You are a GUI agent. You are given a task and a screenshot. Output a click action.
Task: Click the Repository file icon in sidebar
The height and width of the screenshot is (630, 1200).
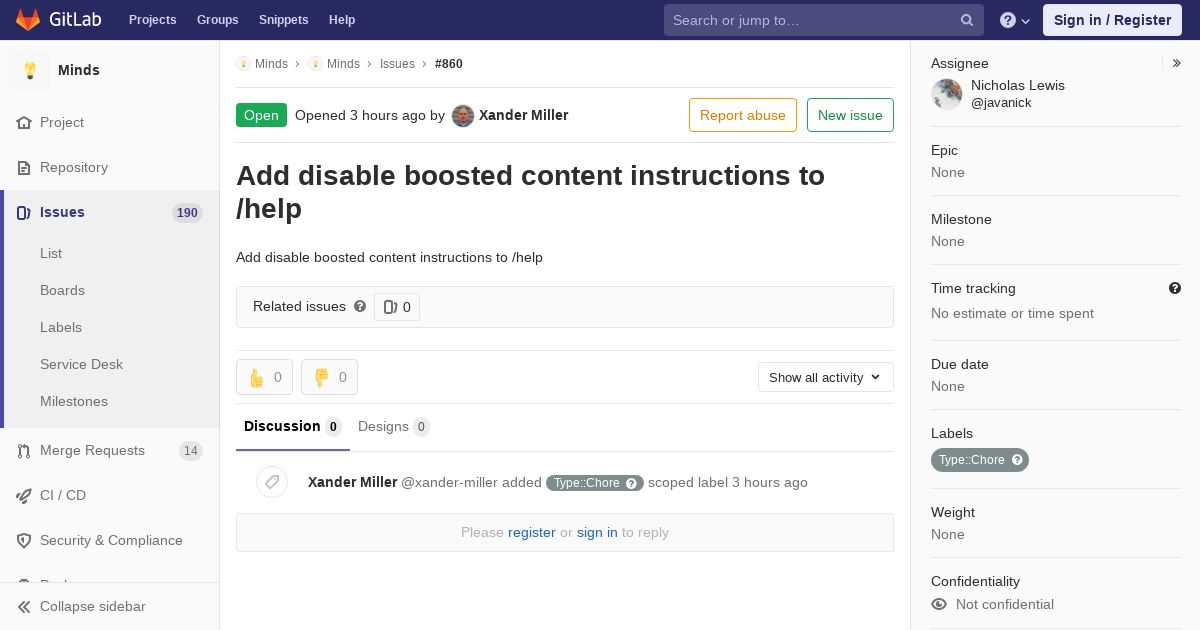(24, 167)
